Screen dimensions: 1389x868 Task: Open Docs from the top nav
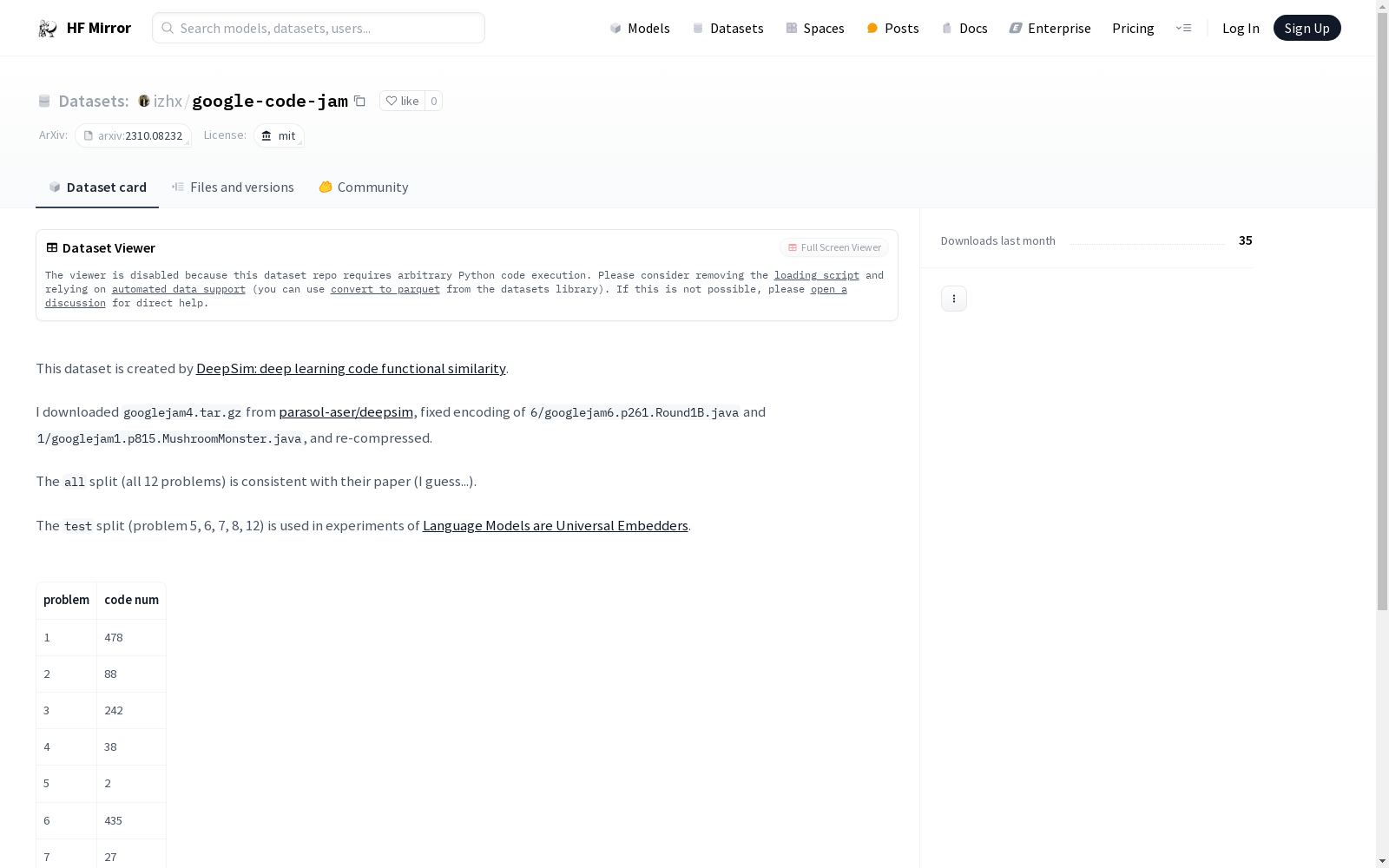[x=964, y=28]
